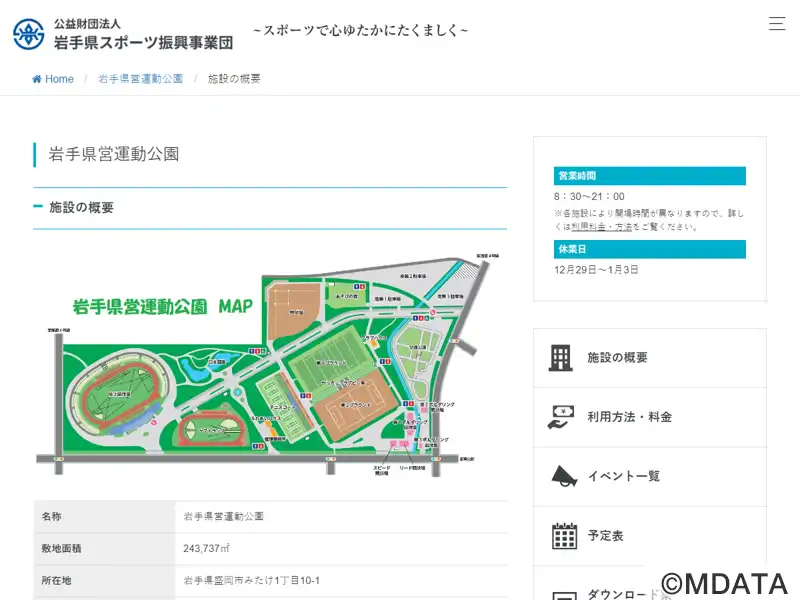Open the hamburger menu in the header
This screenshot has height=600, width=800.
coord(776,24)
